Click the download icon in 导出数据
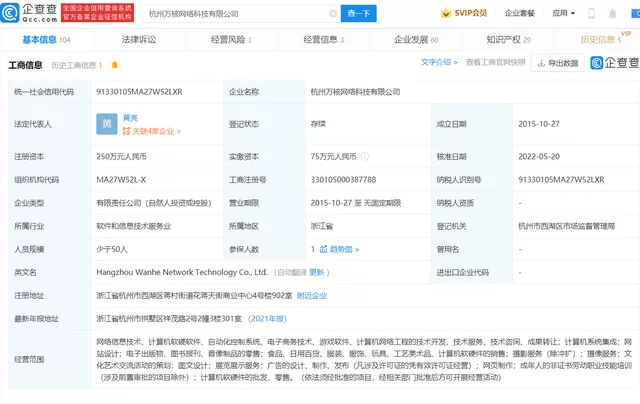Screen dimensions: 640x404 [x=542, y=63]
